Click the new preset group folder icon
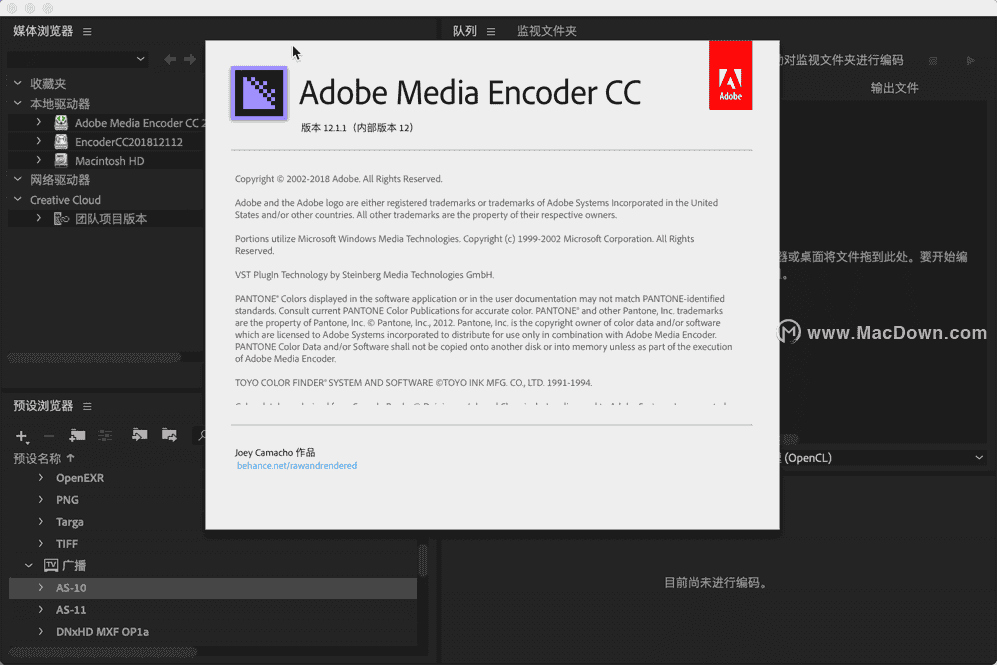 click(77, 436)
